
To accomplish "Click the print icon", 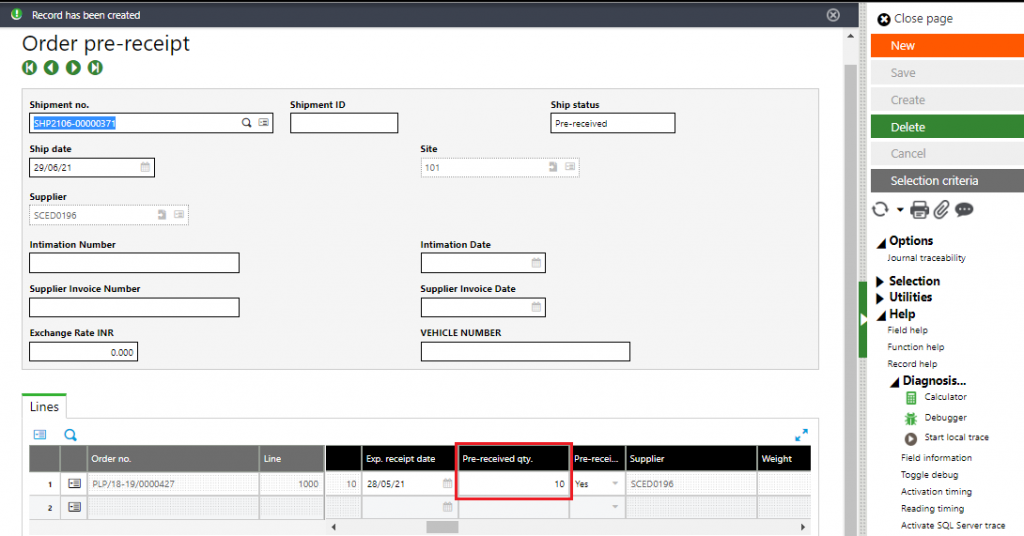I will 920,210.
